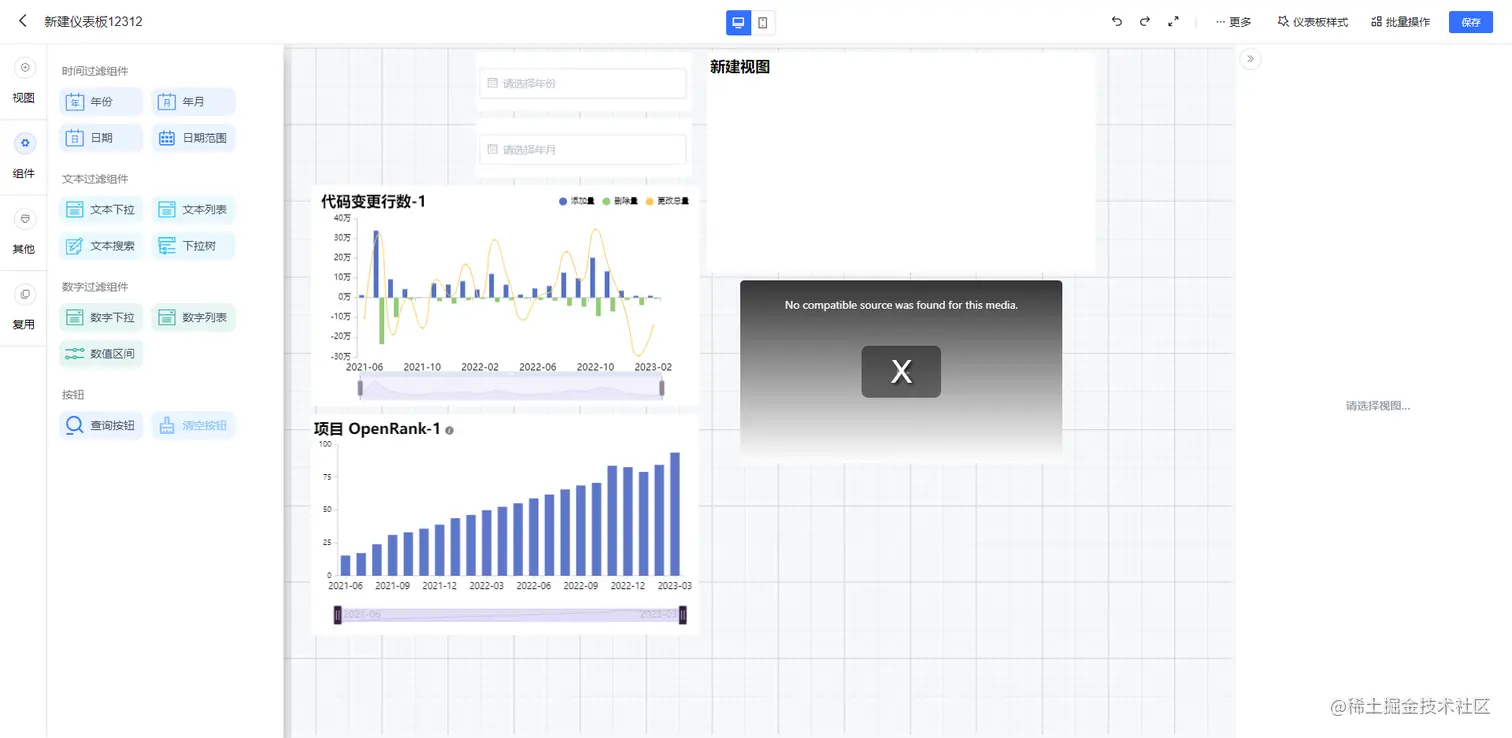This screenshot has width=1512, height=738.
Task: Toggle the 添加量 legend series
Action: (577, 201)
